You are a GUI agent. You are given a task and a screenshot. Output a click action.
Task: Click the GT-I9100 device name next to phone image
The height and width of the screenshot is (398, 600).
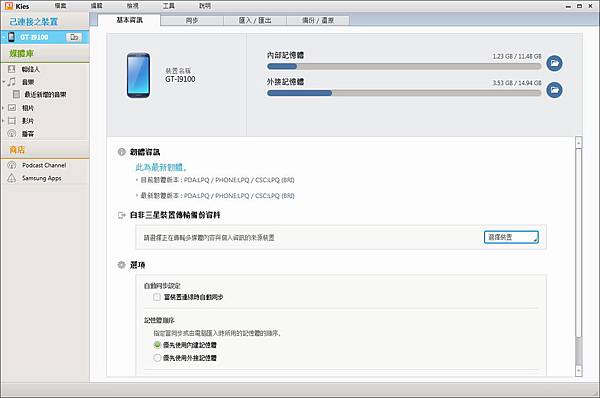point(180,79)
